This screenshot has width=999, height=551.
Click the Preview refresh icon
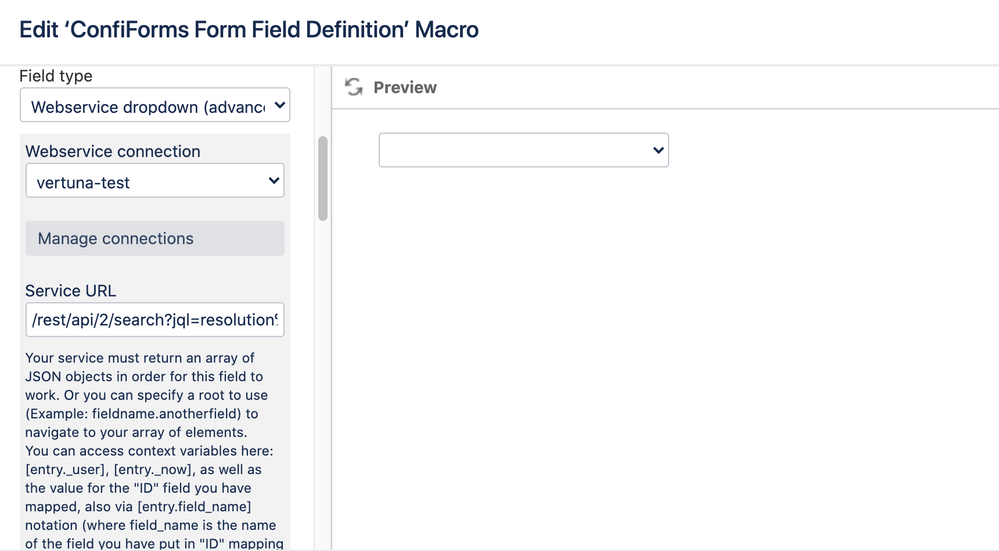[354, 87]
